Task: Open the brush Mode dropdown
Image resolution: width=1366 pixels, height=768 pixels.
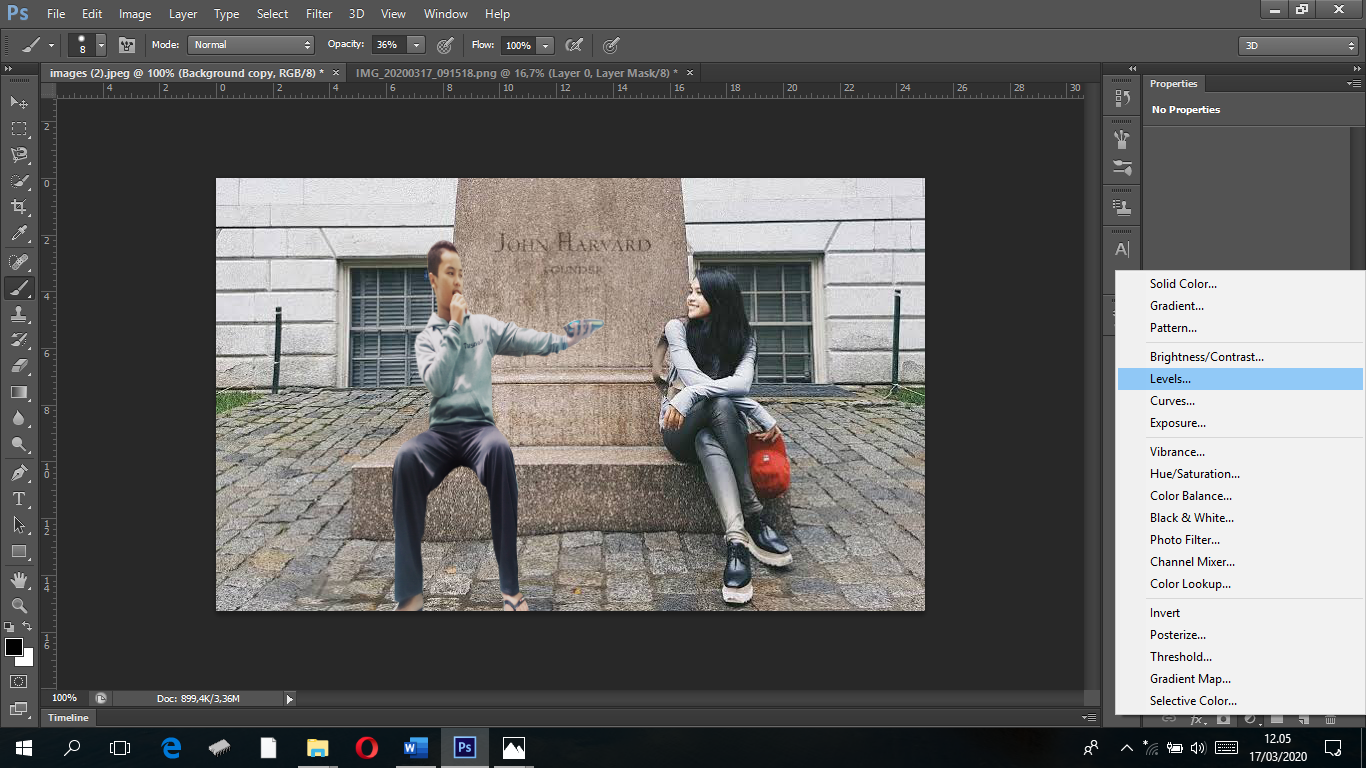Action: (x=252, y=45)
